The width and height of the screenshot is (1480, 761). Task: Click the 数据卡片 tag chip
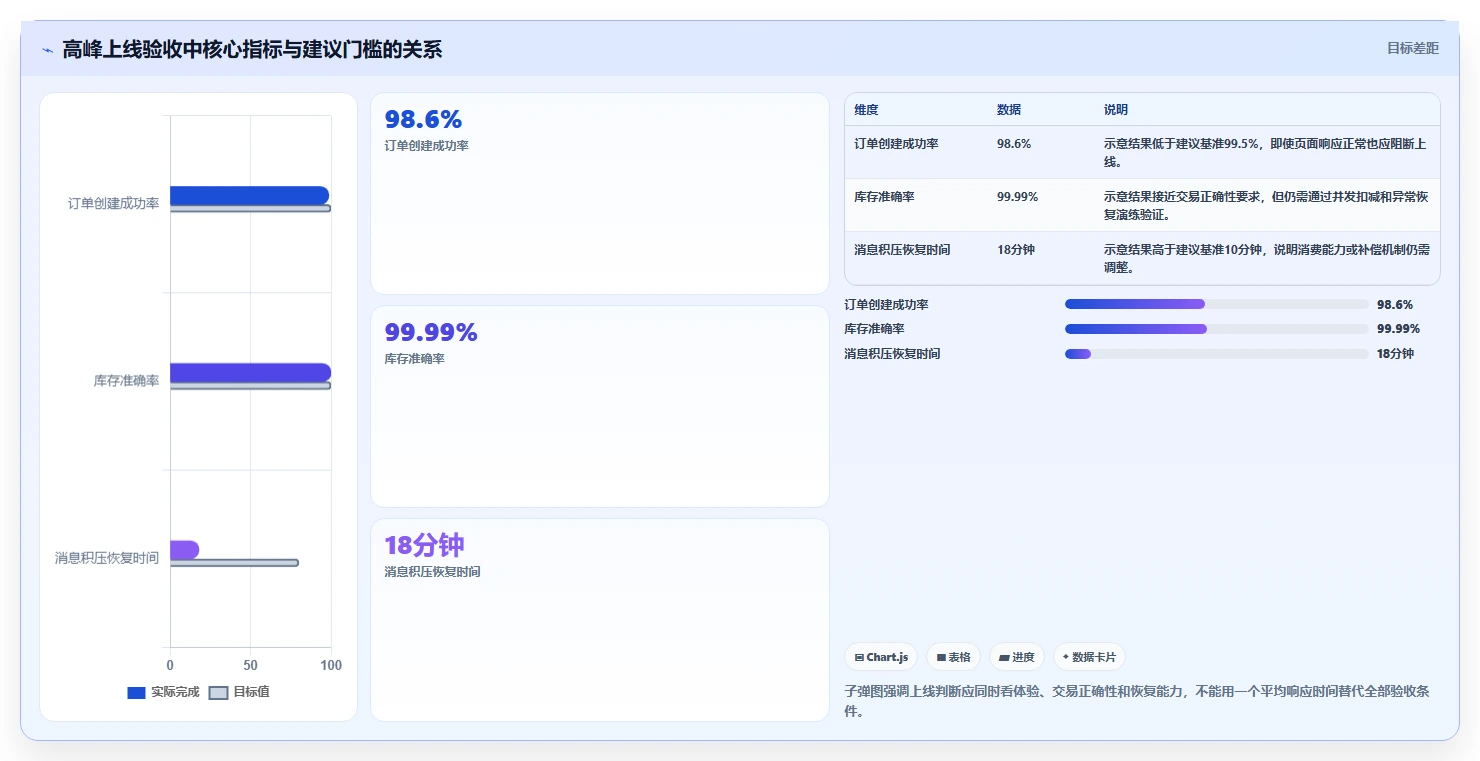(1090, 657)
